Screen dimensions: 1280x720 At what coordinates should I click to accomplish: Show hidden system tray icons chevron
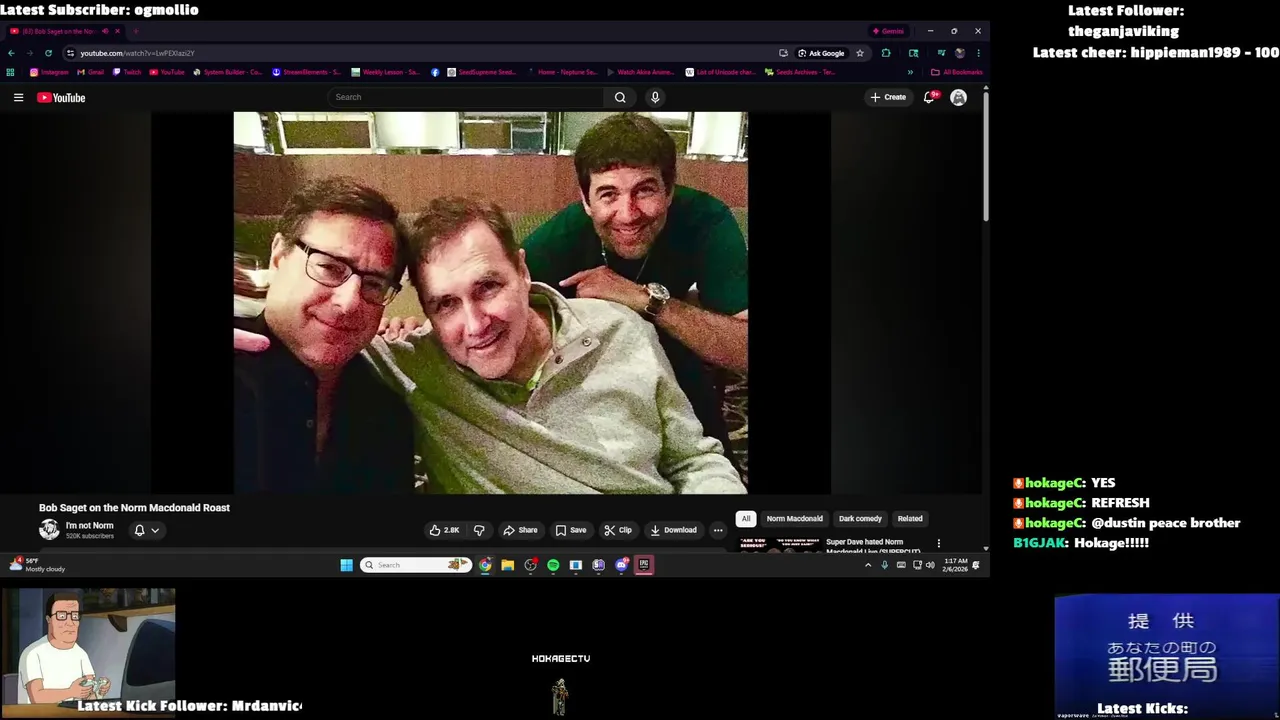point(868,565)
